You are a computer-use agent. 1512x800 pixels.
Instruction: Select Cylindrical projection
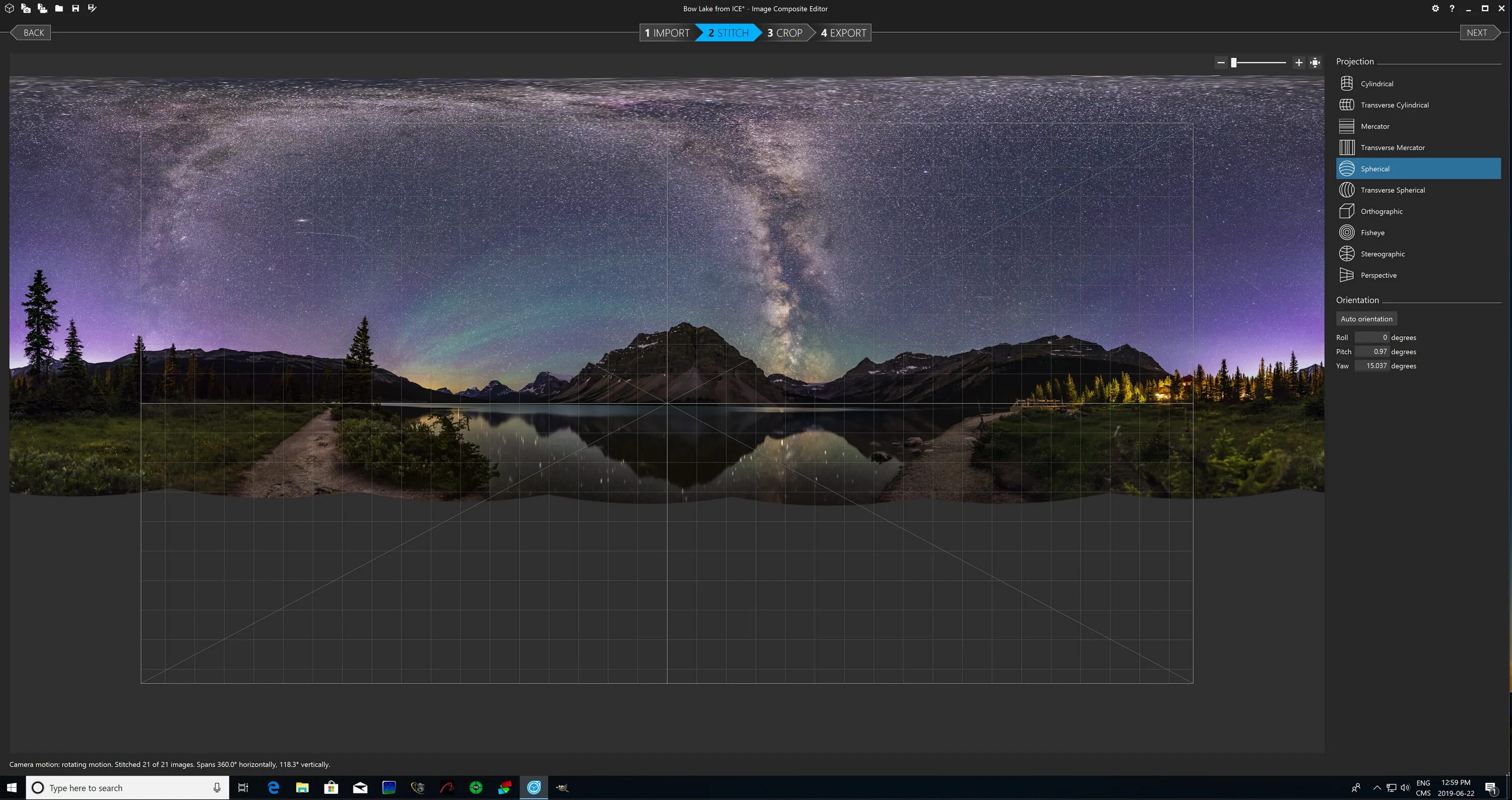pos(1376,83)
